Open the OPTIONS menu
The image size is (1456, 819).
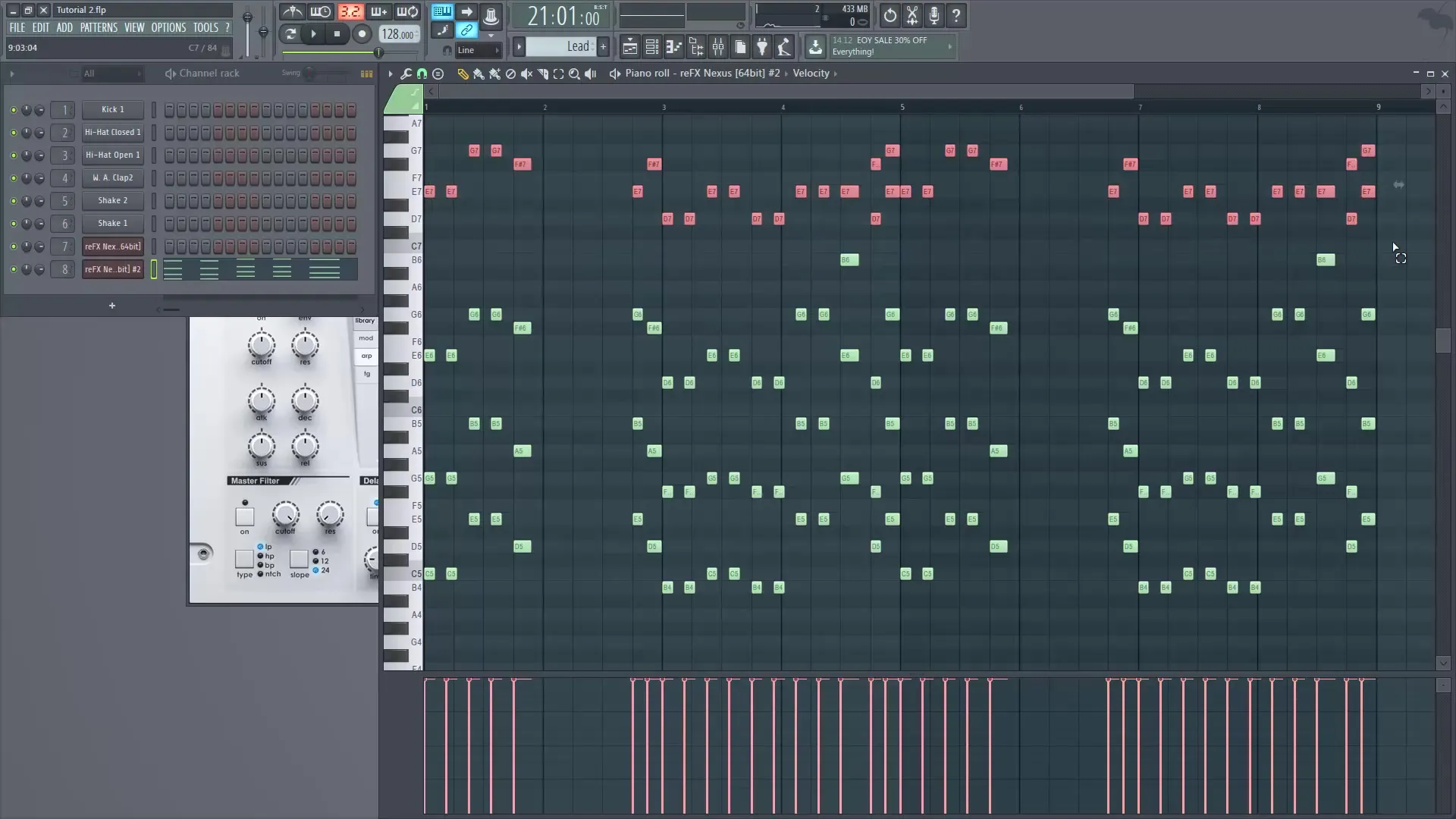[x=168, y=27]
